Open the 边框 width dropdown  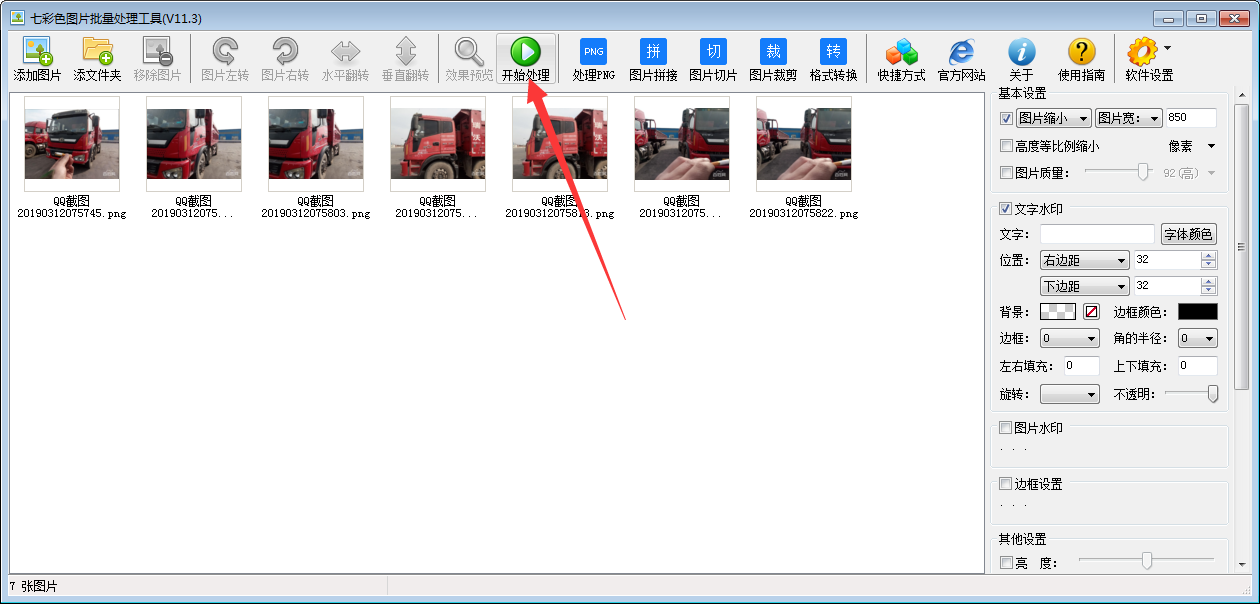click(1070, 338)
